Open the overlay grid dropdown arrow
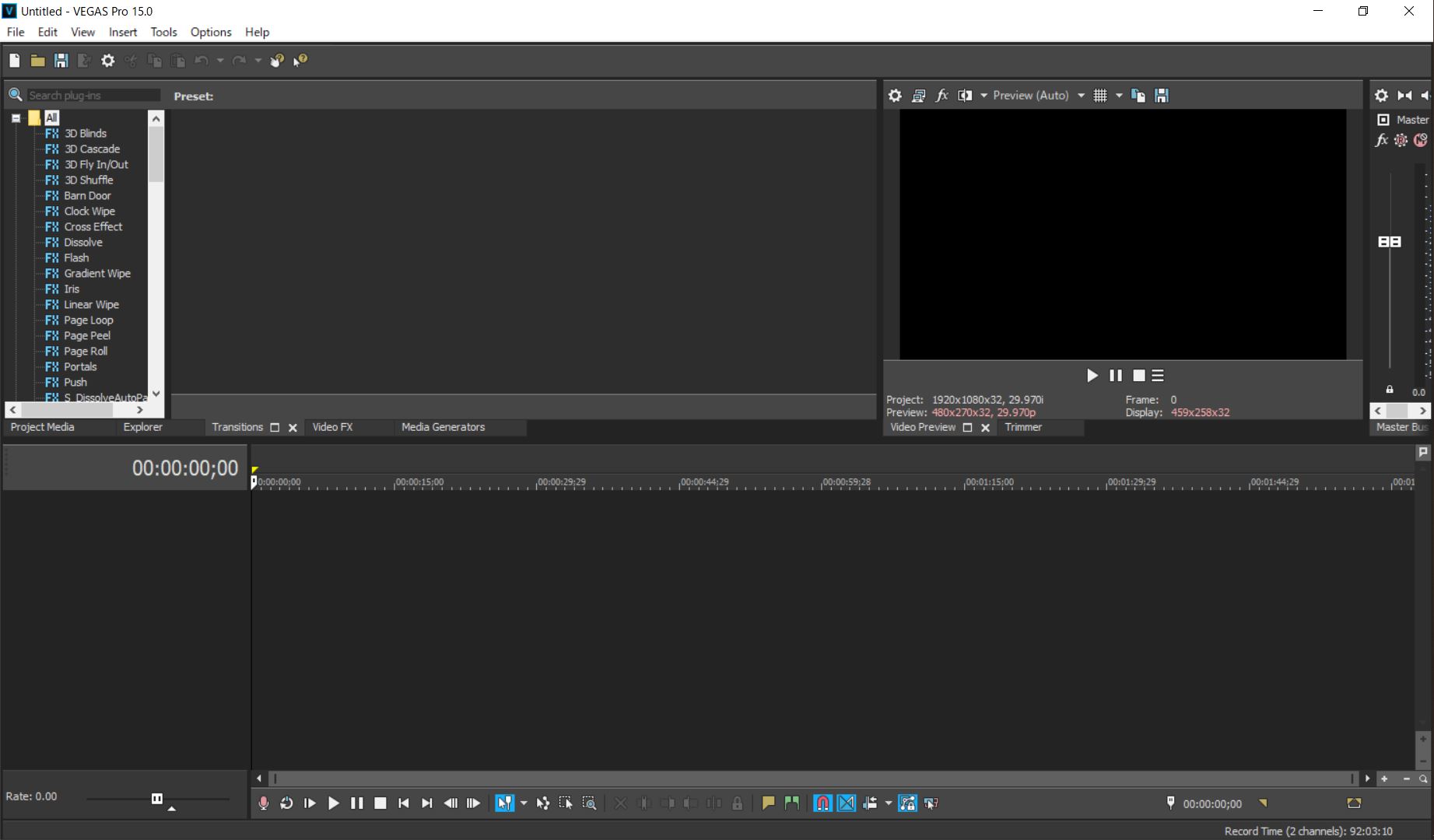Image resolution: width=1434 pixels, height=840 pixels. click(x=1119, y=95)
